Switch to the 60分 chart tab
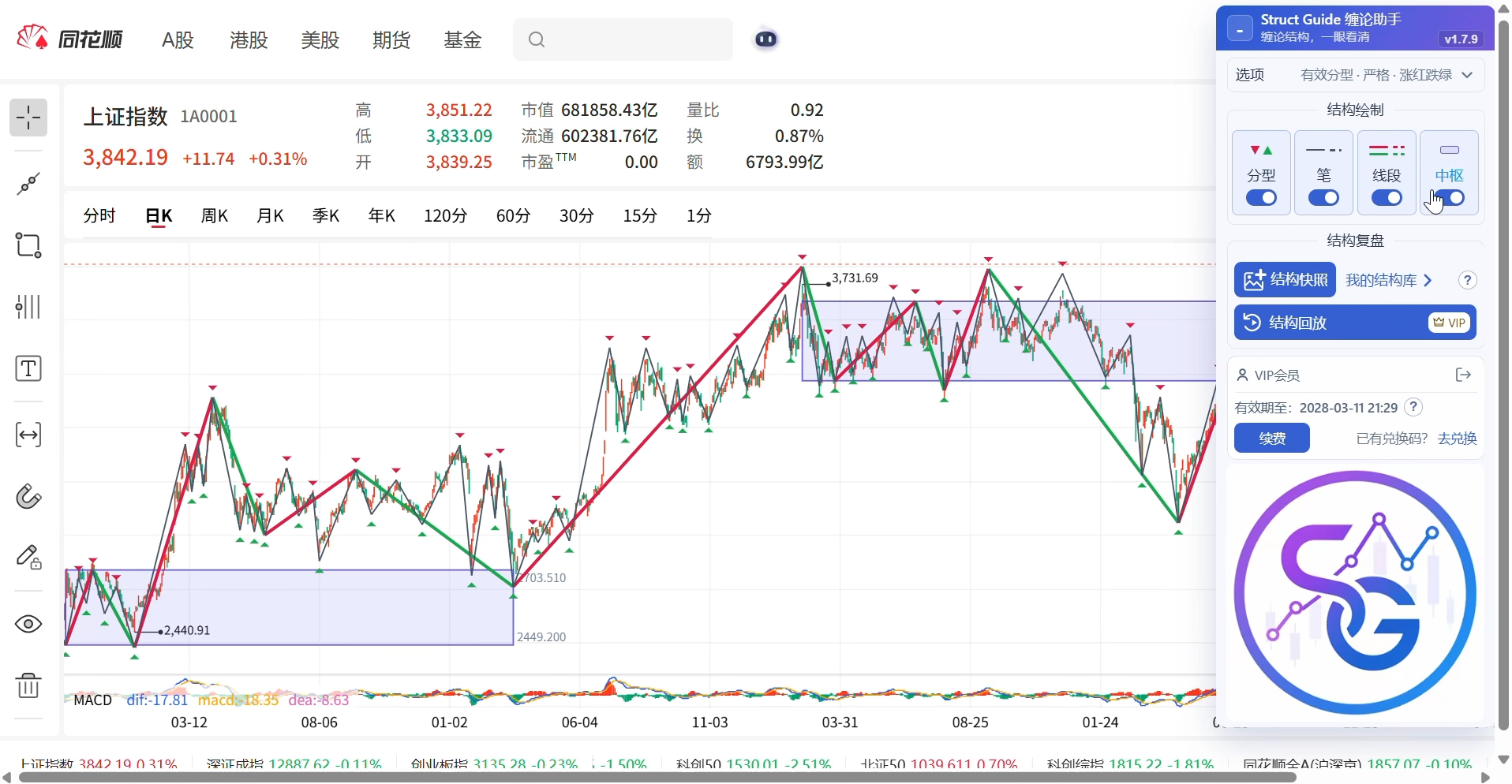The height and width of the screenshot is (784, 1512). 513,215
